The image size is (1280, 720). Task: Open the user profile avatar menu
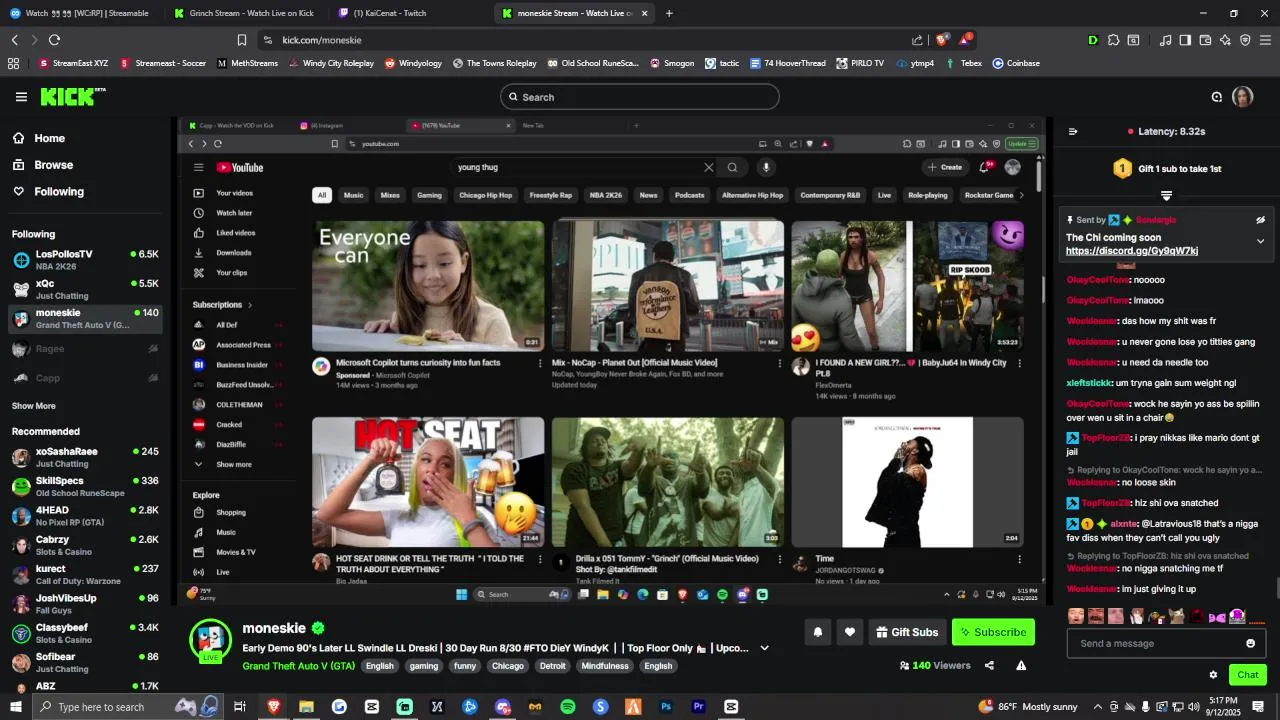click(x=1242, y=97)
